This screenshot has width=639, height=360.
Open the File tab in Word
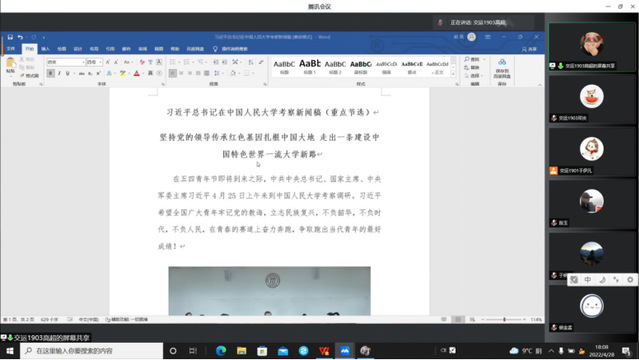coord(11,49)
